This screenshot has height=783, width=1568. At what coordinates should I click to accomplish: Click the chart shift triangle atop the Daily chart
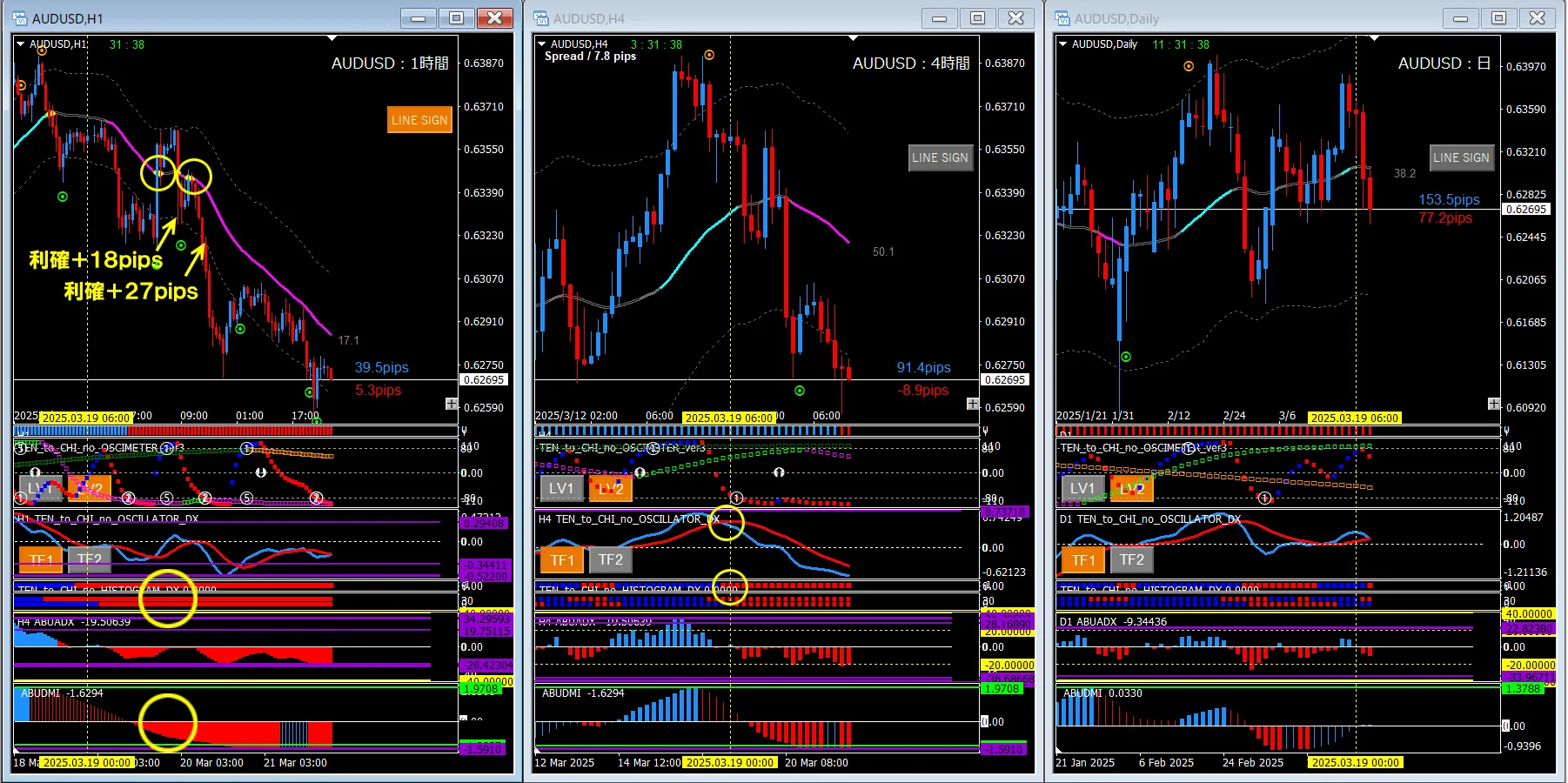tap(1374, 38)
